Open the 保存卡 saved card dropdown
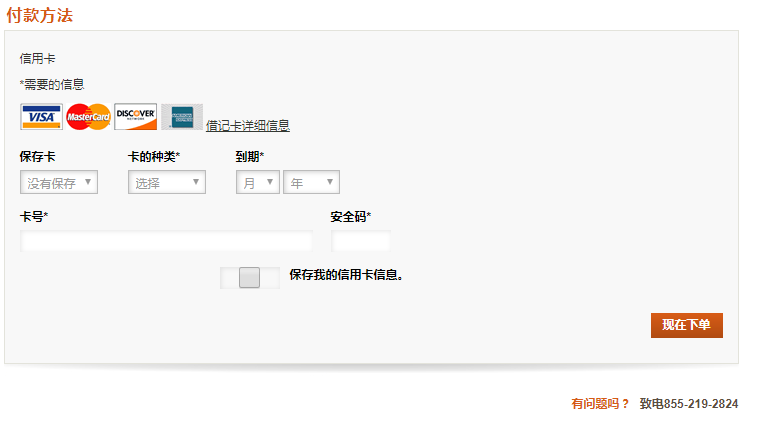This screenshot has width=768, height=433. (59, 182)
